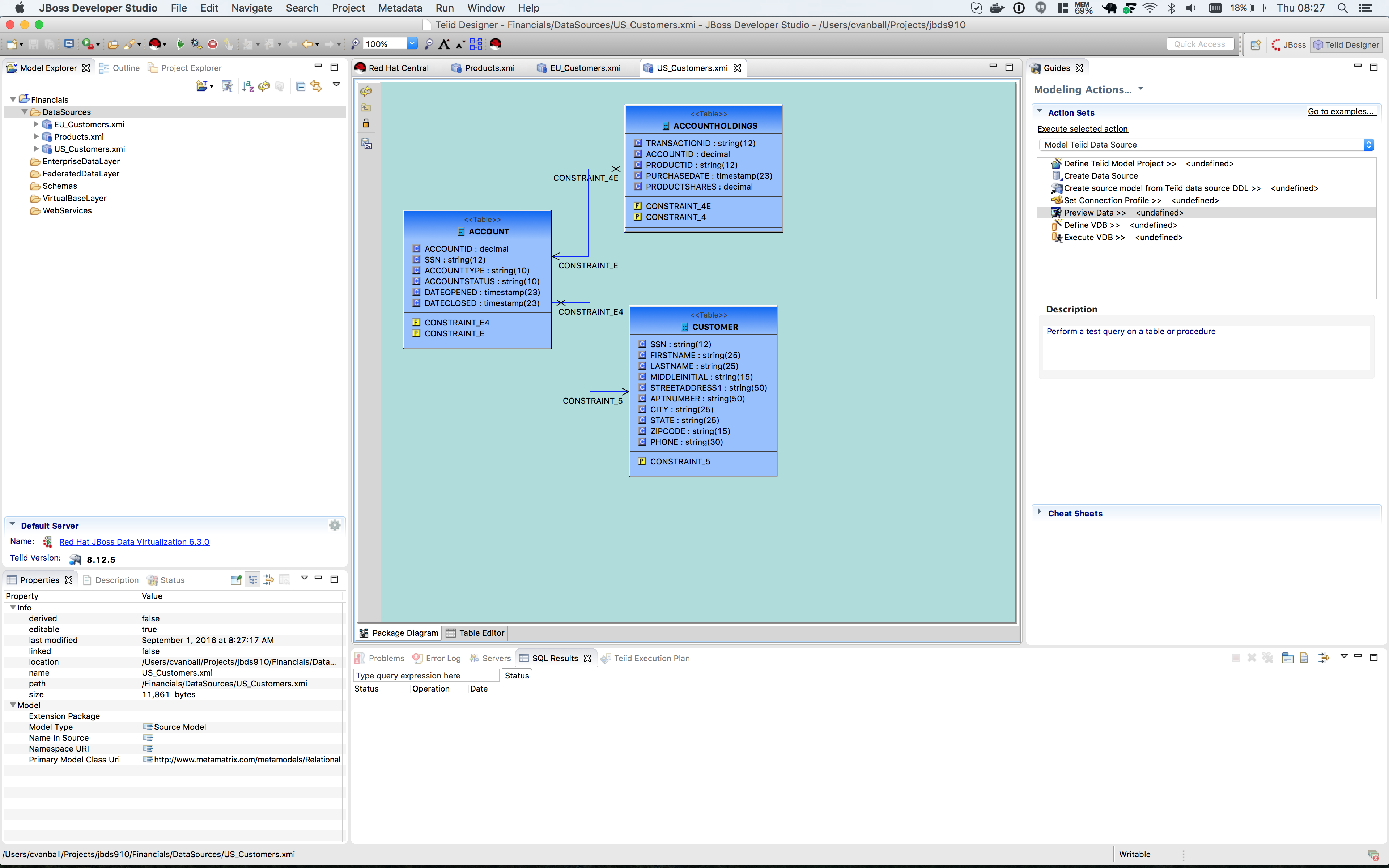Click the red Stop icon in toolbar
The width and height of the screenshot is (1389, 868).
pyautogui.click(x=212, y=44)
